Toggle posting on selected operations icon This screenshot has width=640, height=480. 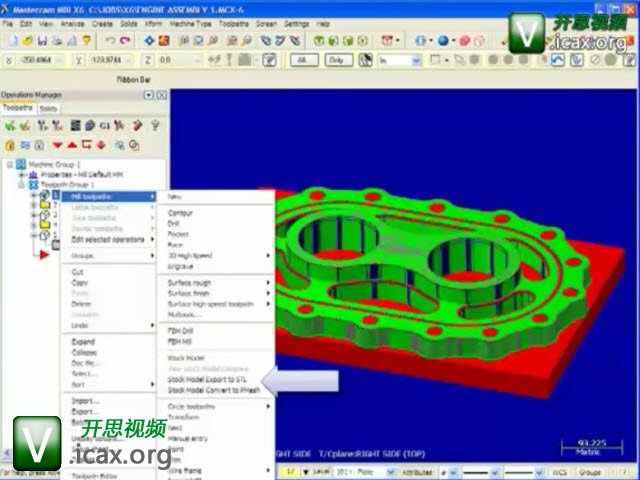[x=39, y=145]
